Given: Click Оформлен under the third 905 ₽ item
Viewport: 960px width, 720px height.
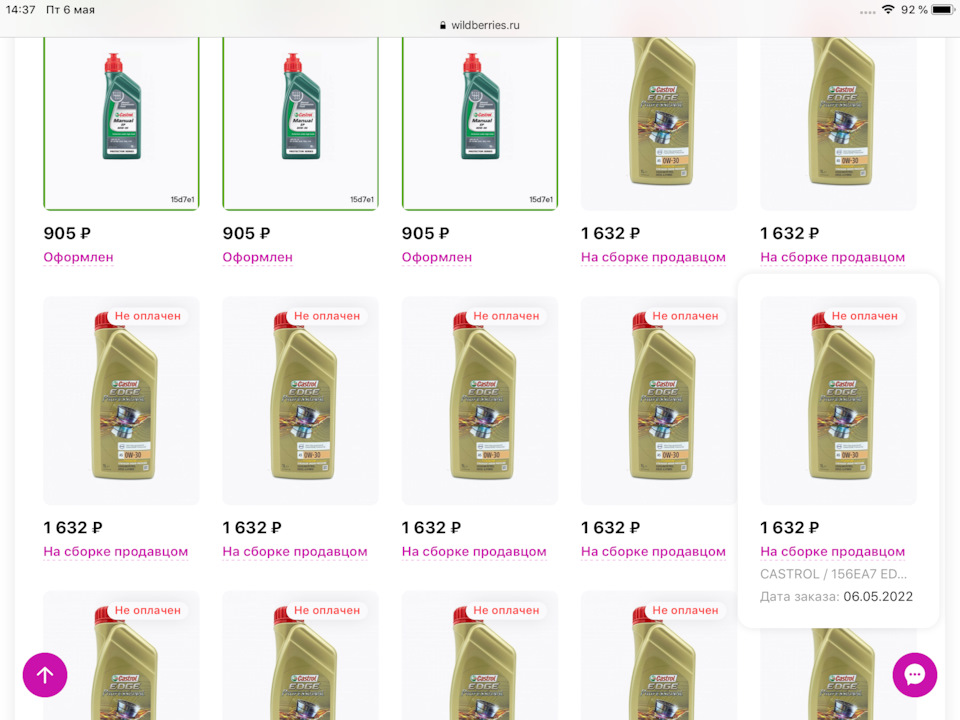Looking at the screenshot, I should tap(437, 257).
